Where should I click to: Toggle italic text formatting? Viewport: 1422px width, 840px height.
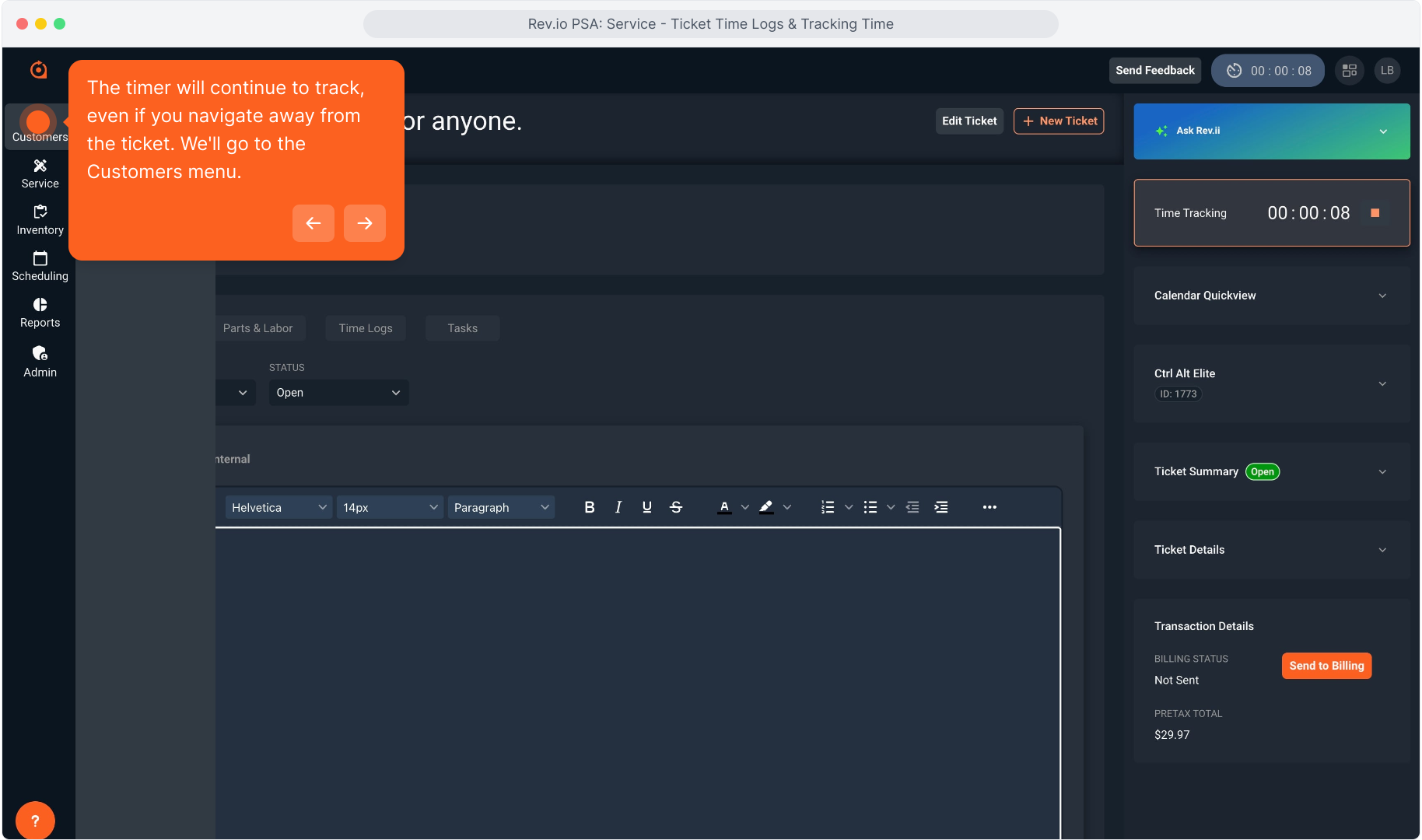click(618, 507)
